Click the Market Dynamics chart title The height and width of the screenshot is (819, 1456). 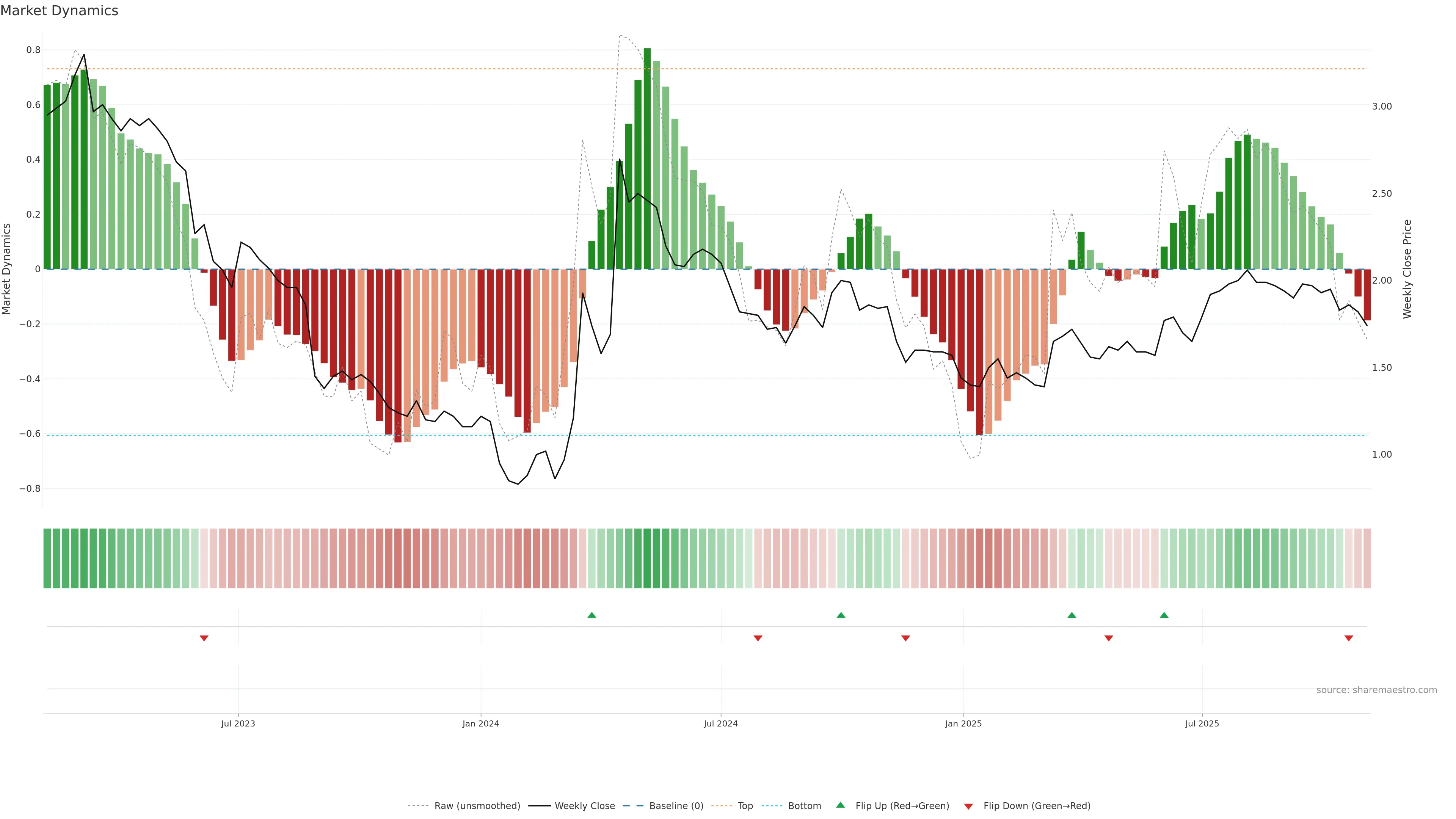60,11
